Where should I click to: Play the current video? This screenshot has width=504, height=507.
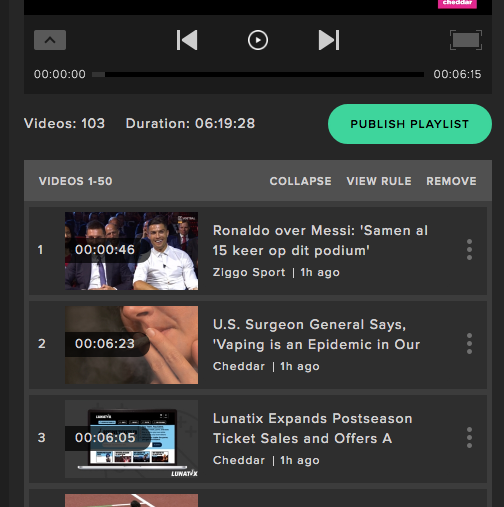click(x=258, y=40)
